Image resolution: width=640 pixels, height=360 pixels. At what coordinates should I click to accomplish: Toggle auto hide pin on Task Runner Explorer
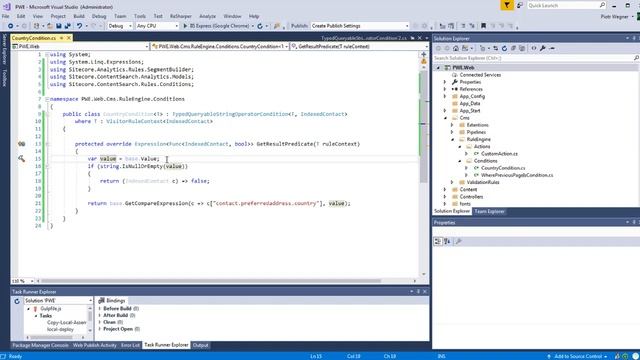(418, 291)
